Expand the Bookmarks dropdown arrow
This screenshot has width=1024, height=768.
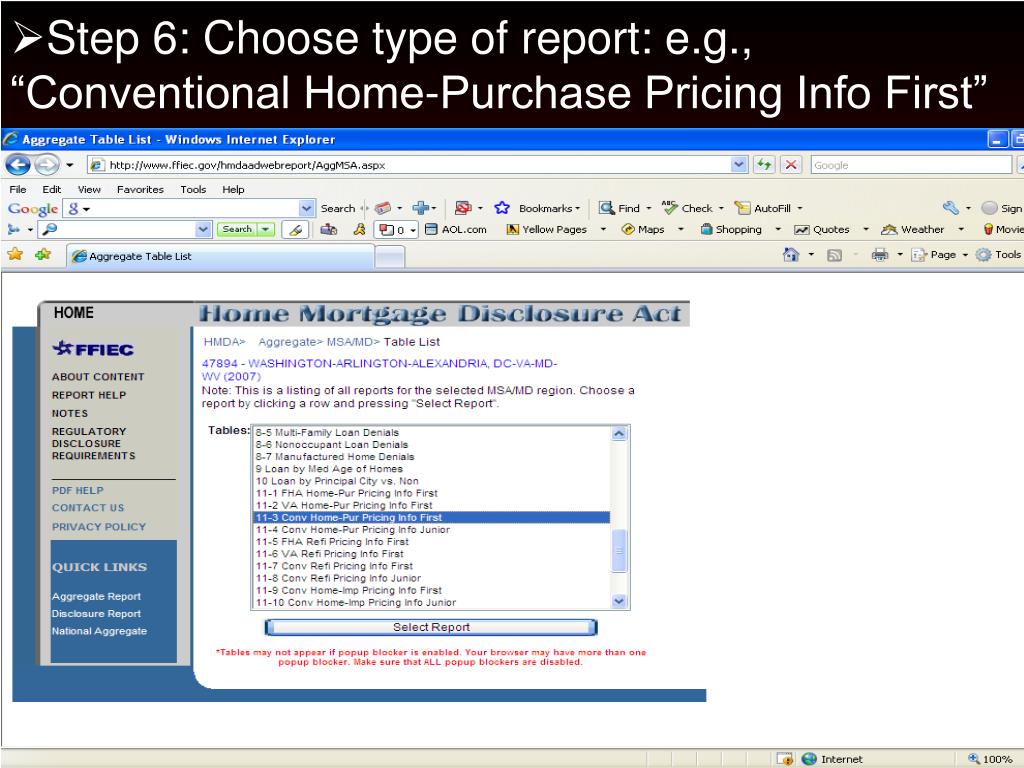click(x=577, y=209)
